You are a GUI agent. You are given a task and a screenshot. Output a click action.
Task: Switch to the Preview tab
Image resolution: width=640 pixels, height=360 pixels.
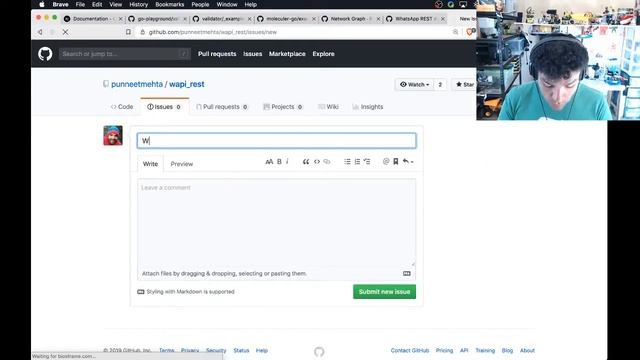tap(182, 164)
